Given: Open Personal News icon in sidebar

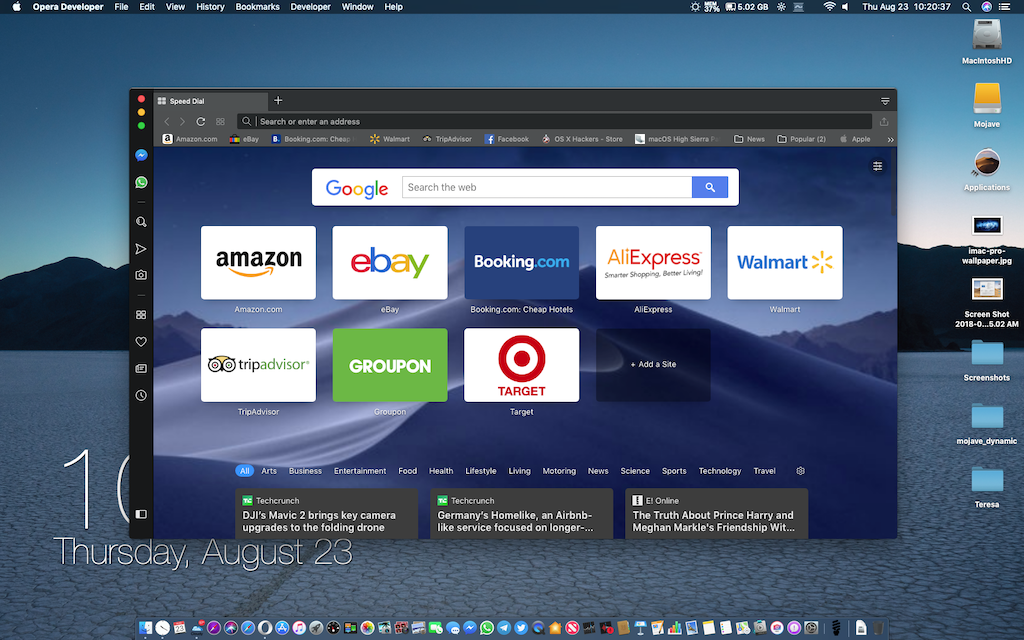Looking at the screenshot, I should point(141,368).
